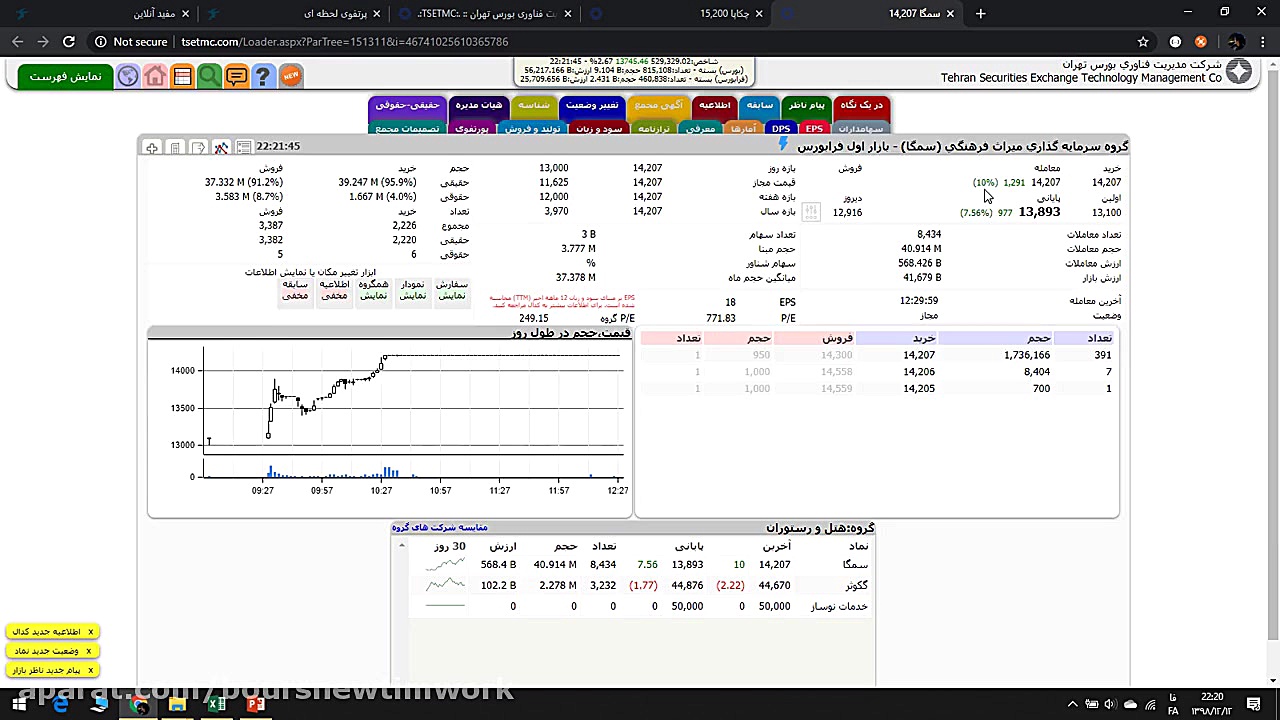Go to TSETMC home icon

pos(155,76)
